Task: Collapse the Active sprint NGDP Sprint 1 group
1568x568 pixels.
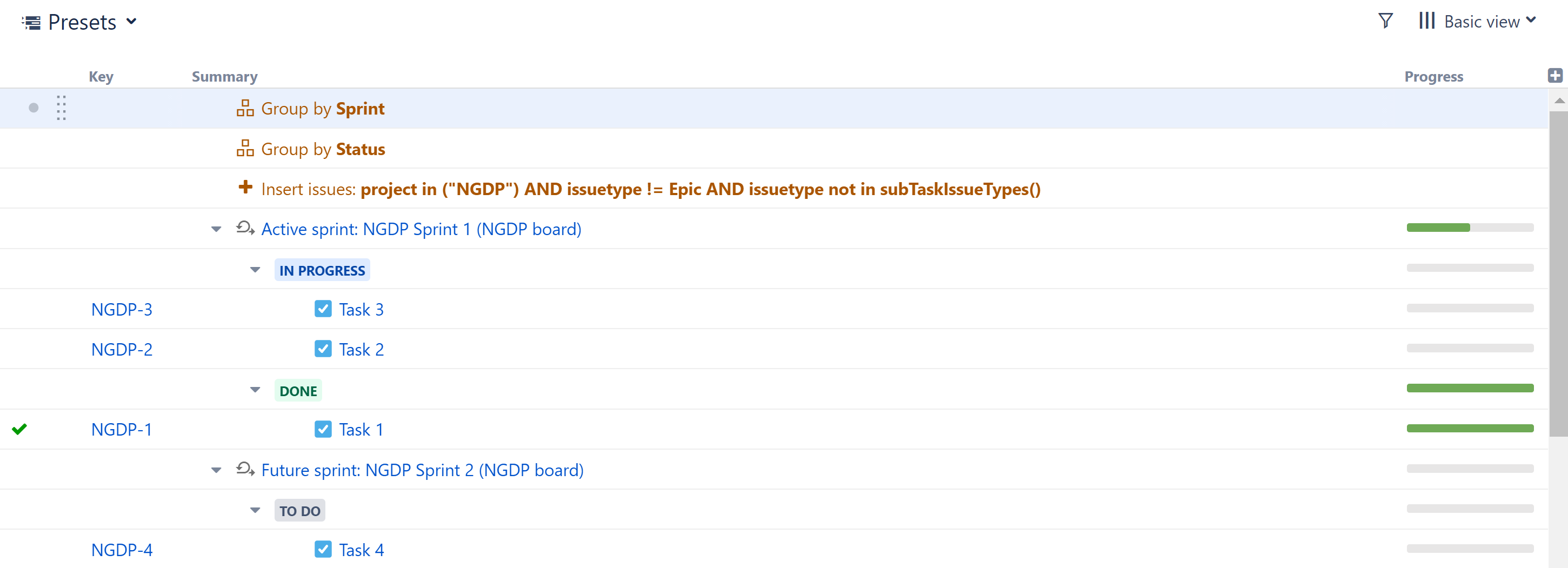Action: click(216, 230)
